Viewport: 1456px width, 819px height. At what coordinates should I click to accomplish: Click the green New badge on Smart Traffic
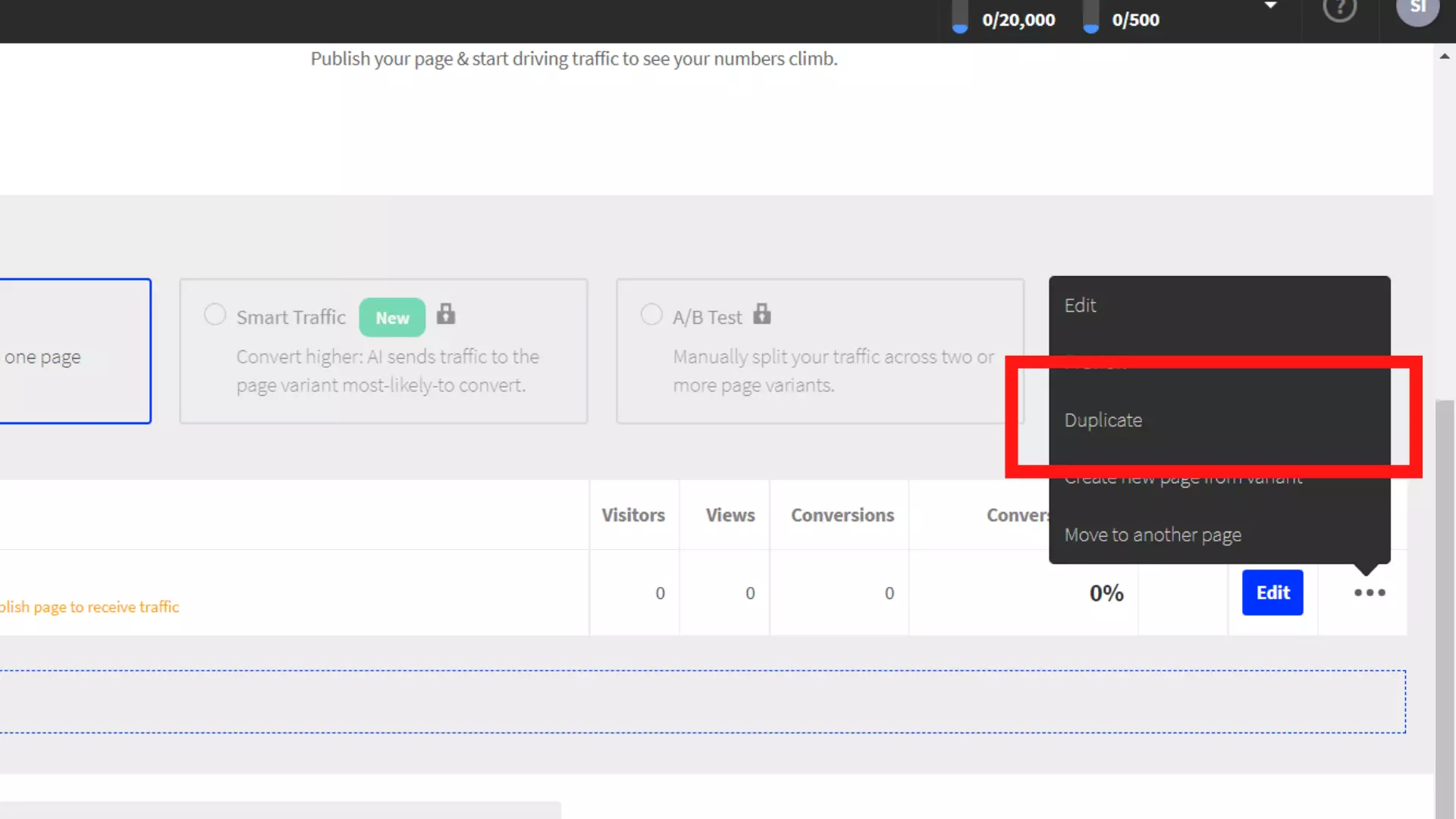coord(392,318)
